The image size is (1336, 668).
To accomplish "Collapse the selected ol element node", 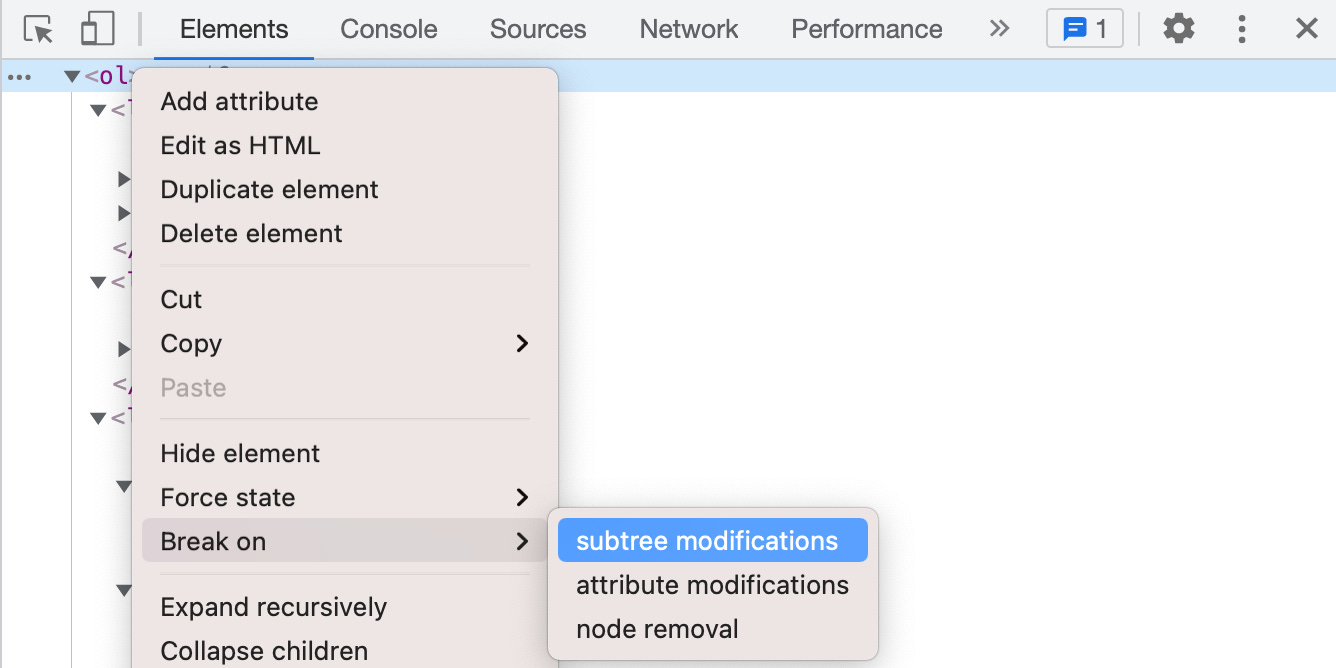I will tap(71, 76).
